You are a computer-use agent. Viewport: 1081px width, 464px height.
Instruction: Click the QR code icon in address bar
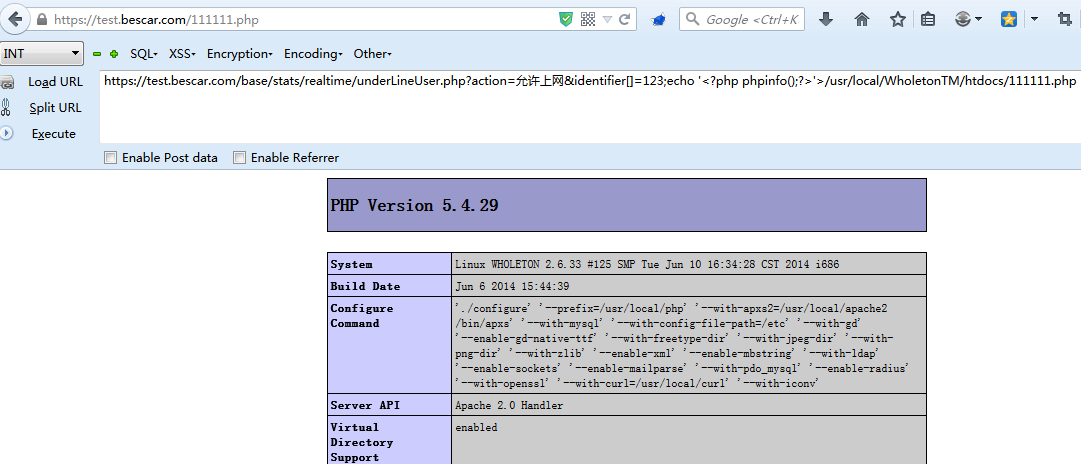coord(588,19)
